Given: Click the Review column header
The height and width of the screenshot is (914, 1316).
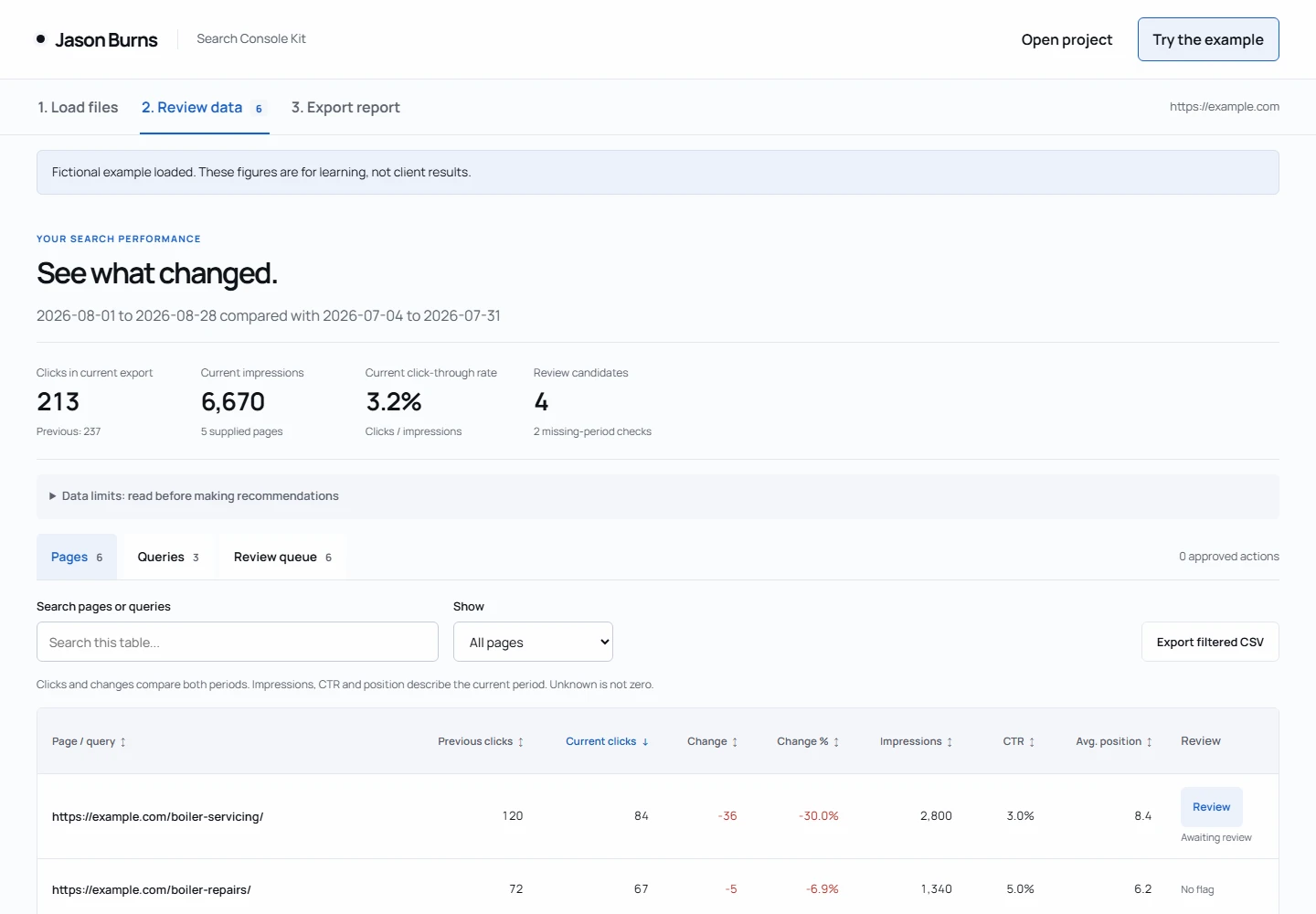Looking at the screenshot, I should pyautogui.click(x=1201, y=741).
